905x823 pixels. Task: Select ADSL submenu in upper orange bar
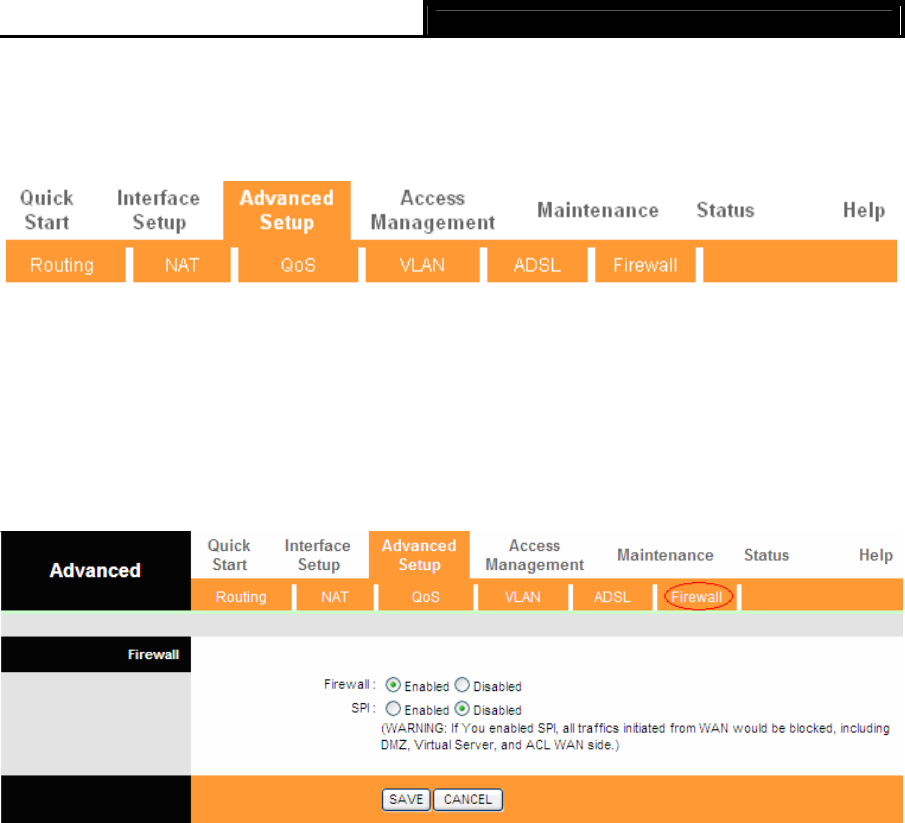537,265
